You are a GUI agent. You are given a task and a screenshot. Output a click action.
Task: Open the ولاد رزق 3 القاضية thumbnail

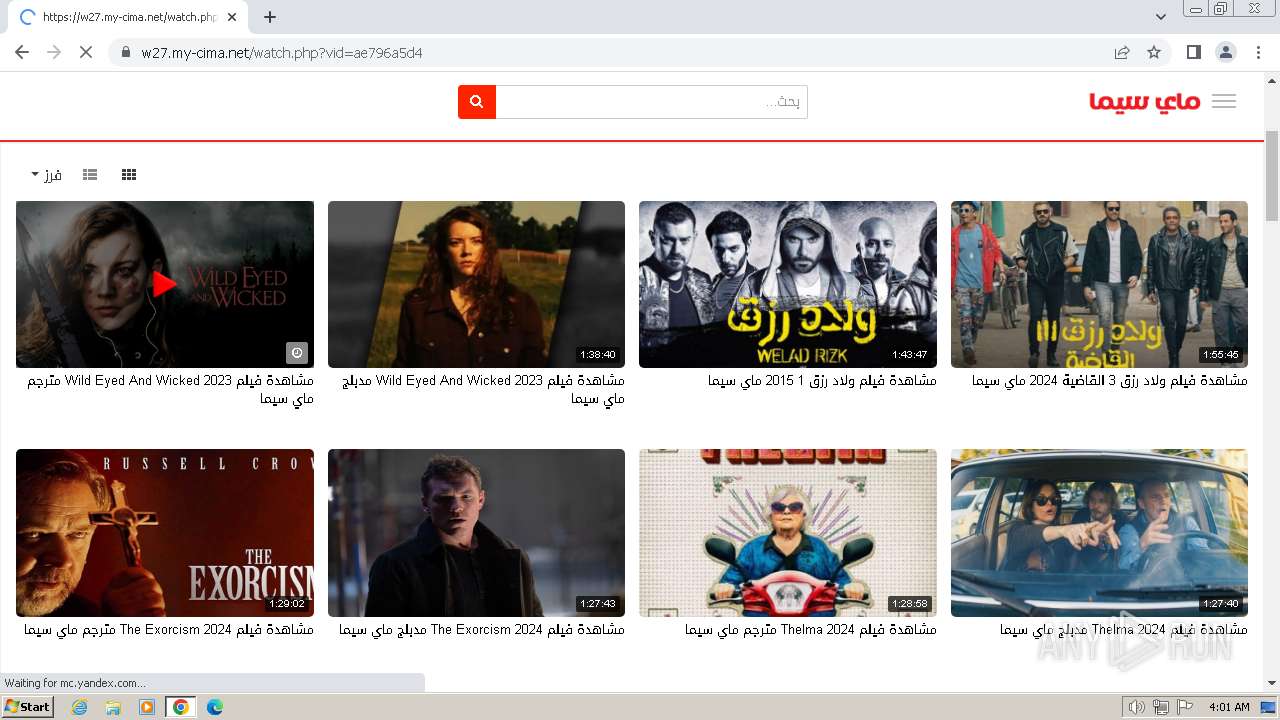pos(1099,284)
